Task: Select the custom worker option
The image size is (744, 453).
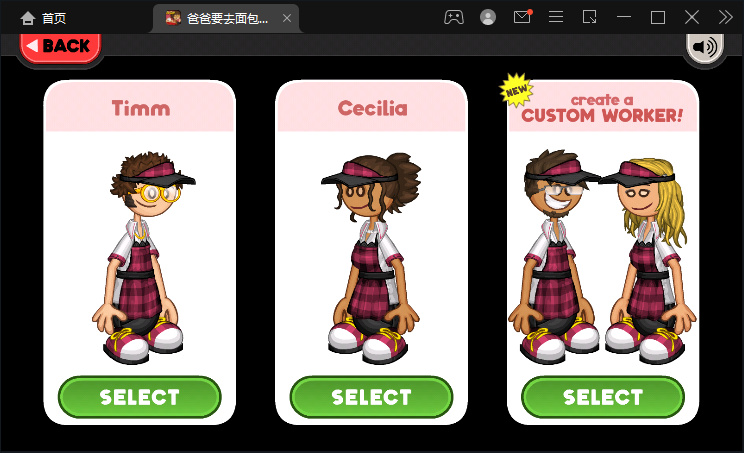Action: 603,397
